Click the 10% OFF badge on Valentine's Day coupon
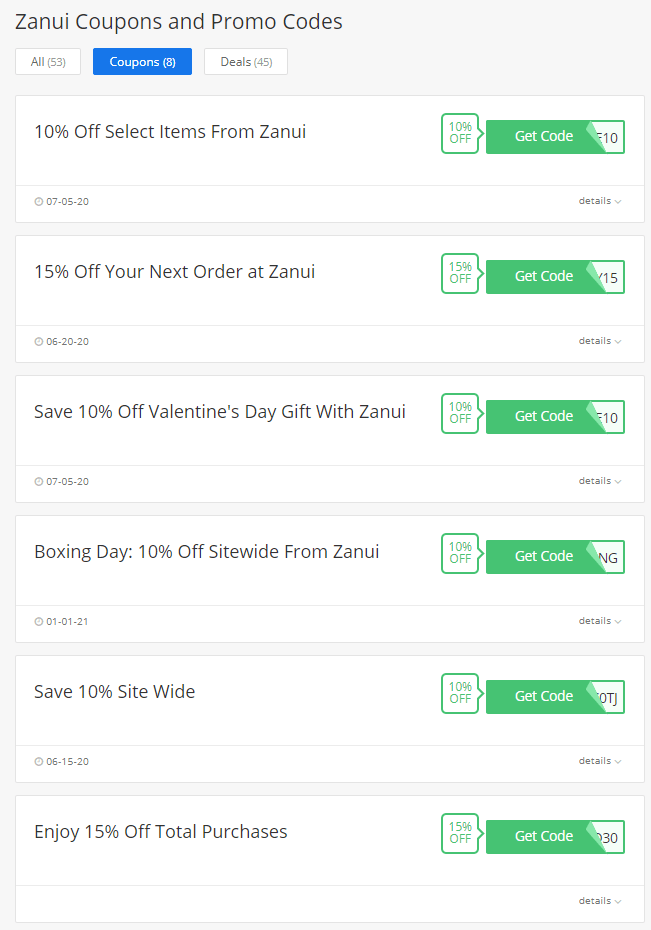The image size is (651, 930). click(460, 413)
